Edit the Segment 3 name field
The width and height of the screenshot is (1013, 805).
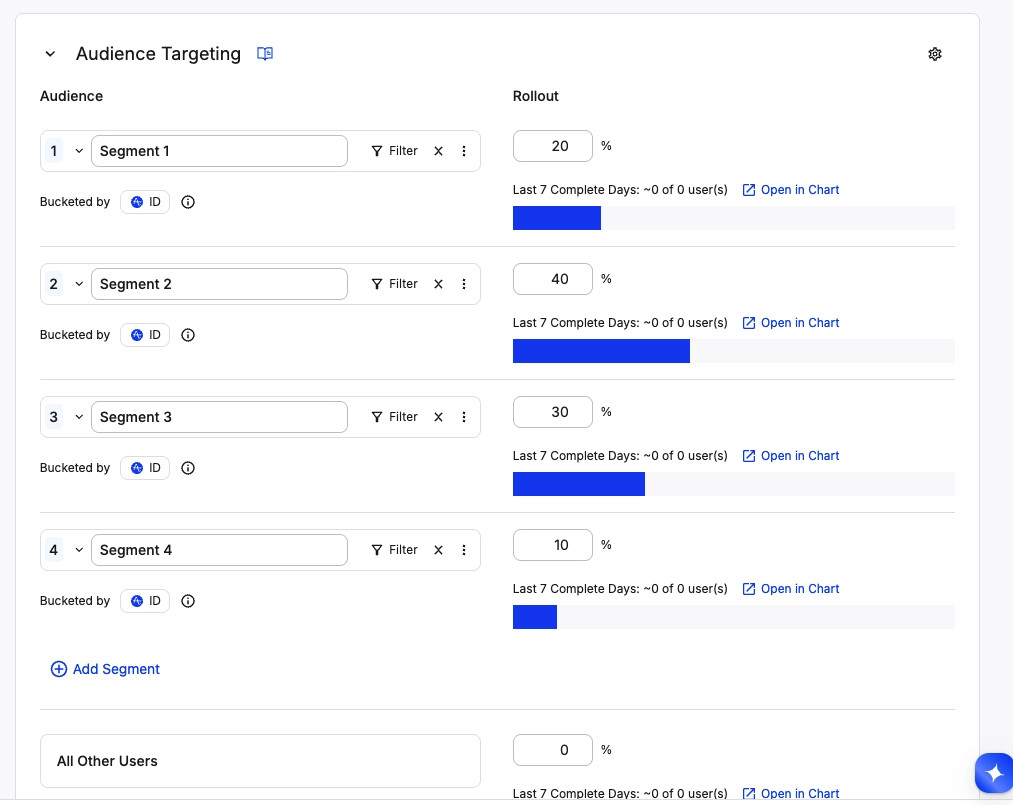click(x=220, y=417)
